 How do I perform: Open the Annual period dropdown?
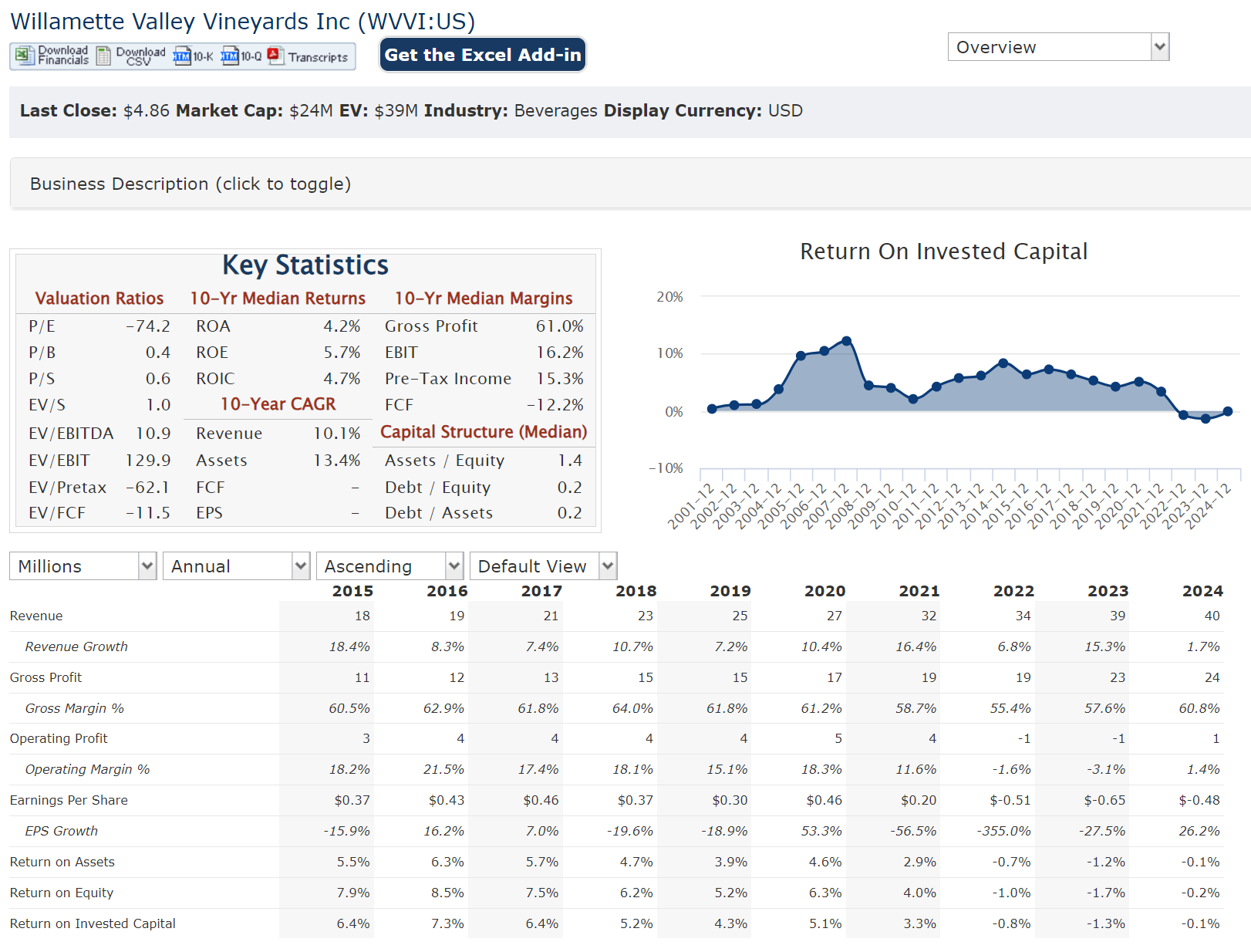[x=236, y=566]
